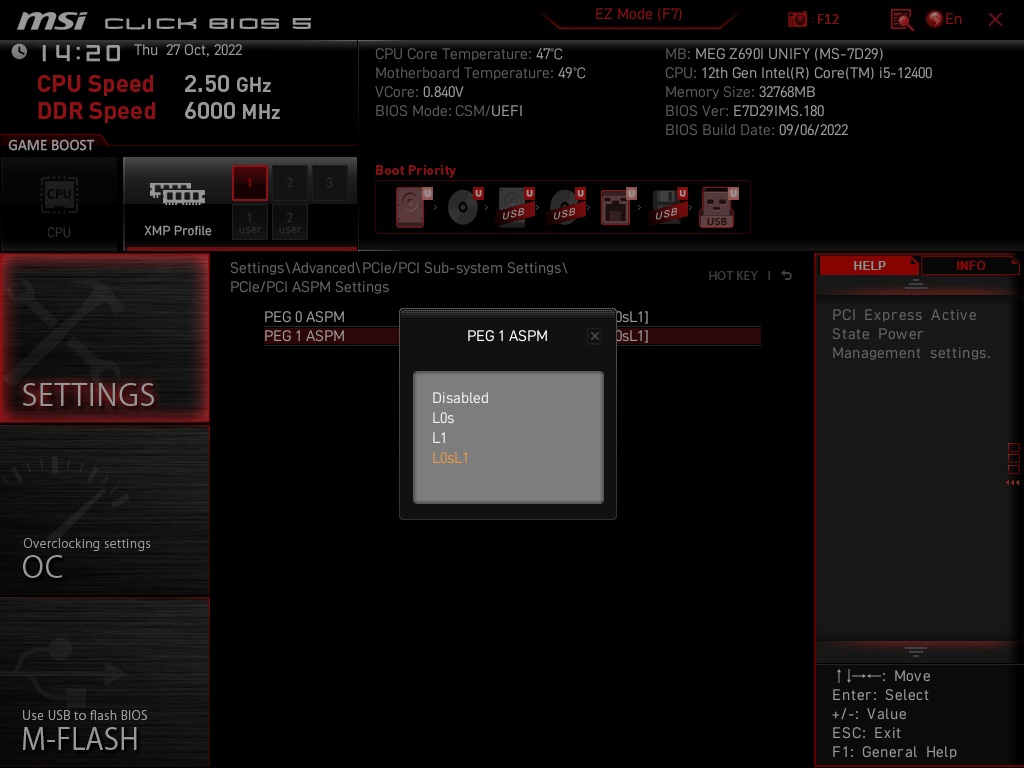Choose L1 in PEG 1 ASPM list
Screen dimensions: 1024x768
click(x=439, y=438)
